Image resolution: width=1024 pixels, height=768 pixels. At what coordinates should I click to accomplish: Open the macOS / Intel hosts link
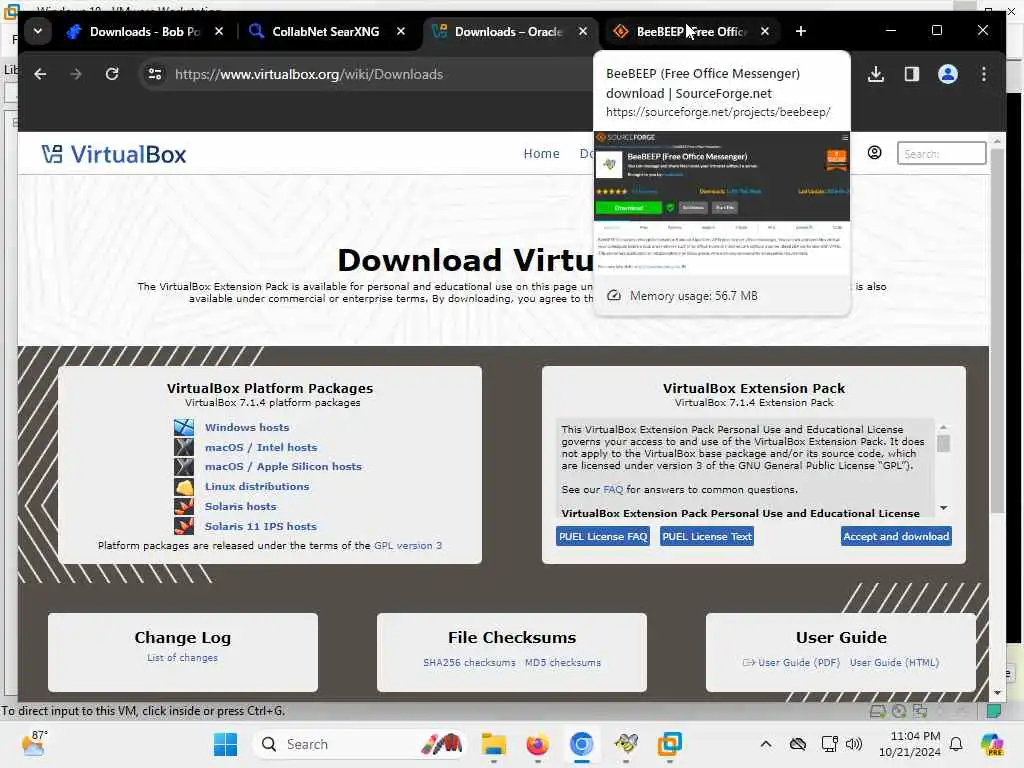(x=261, y=447)
